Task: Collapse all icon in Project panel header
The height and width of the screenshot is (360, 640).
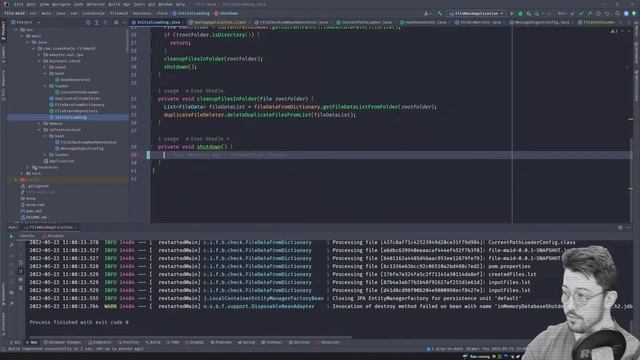Action: click(x=106, y=22)
